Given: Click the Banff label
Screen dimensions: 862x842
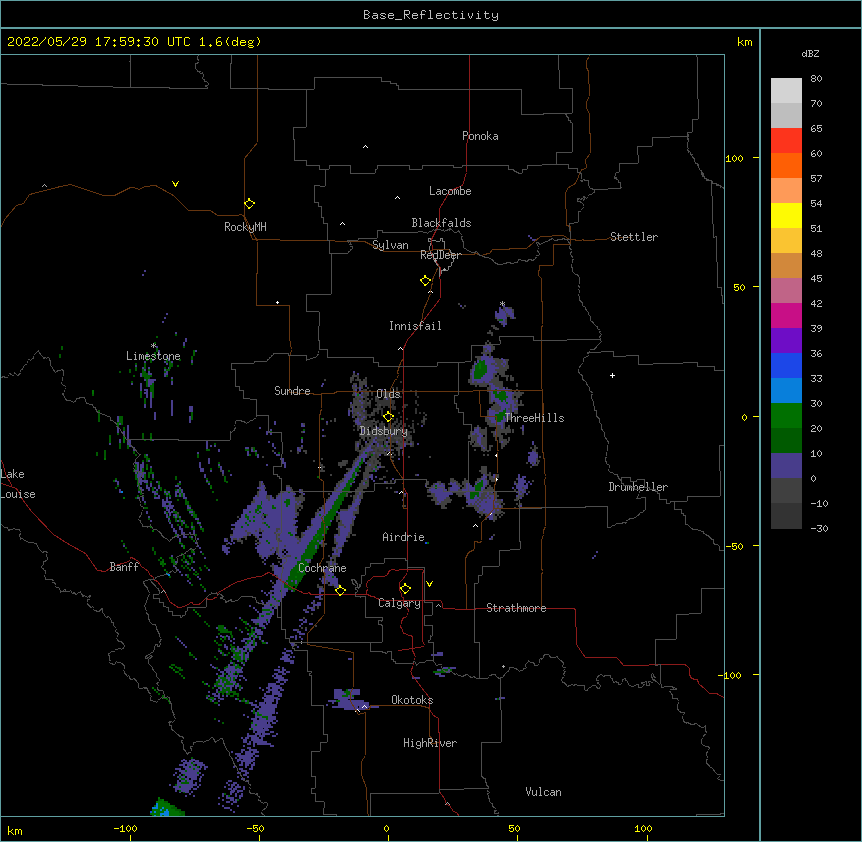Looking at the screenshot, I should [x=124, y=567].
